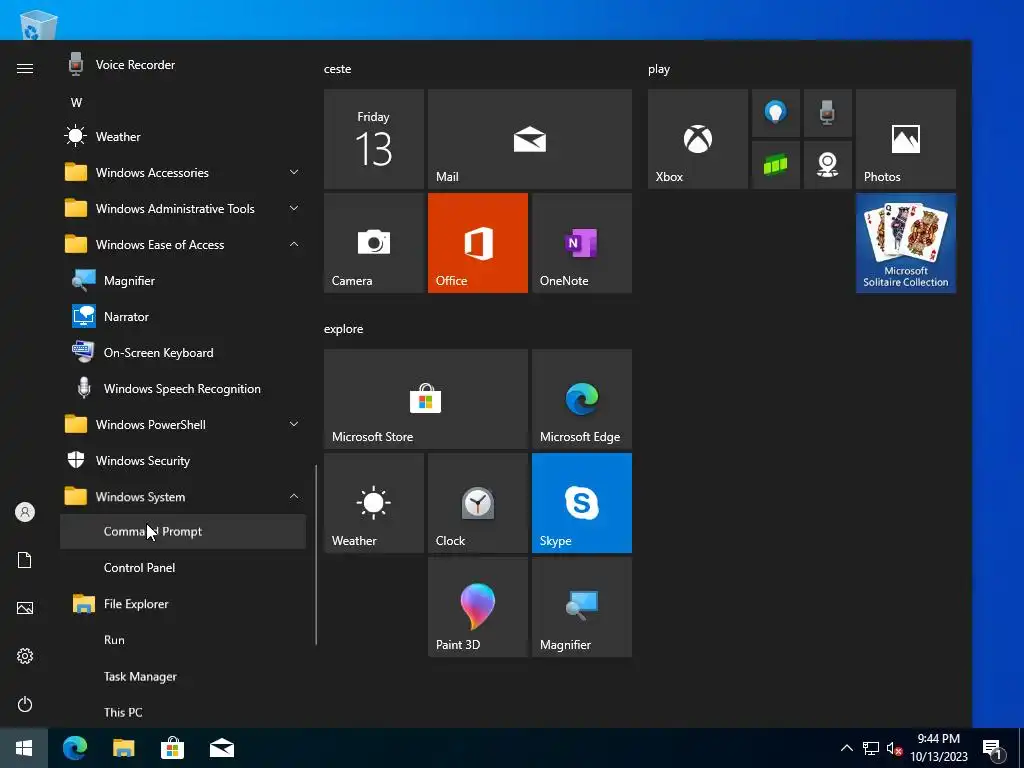The height and width of the screenshot is (768, 1024).
Task: Show hidden system tray icons
Action: [x=846, y=748]
